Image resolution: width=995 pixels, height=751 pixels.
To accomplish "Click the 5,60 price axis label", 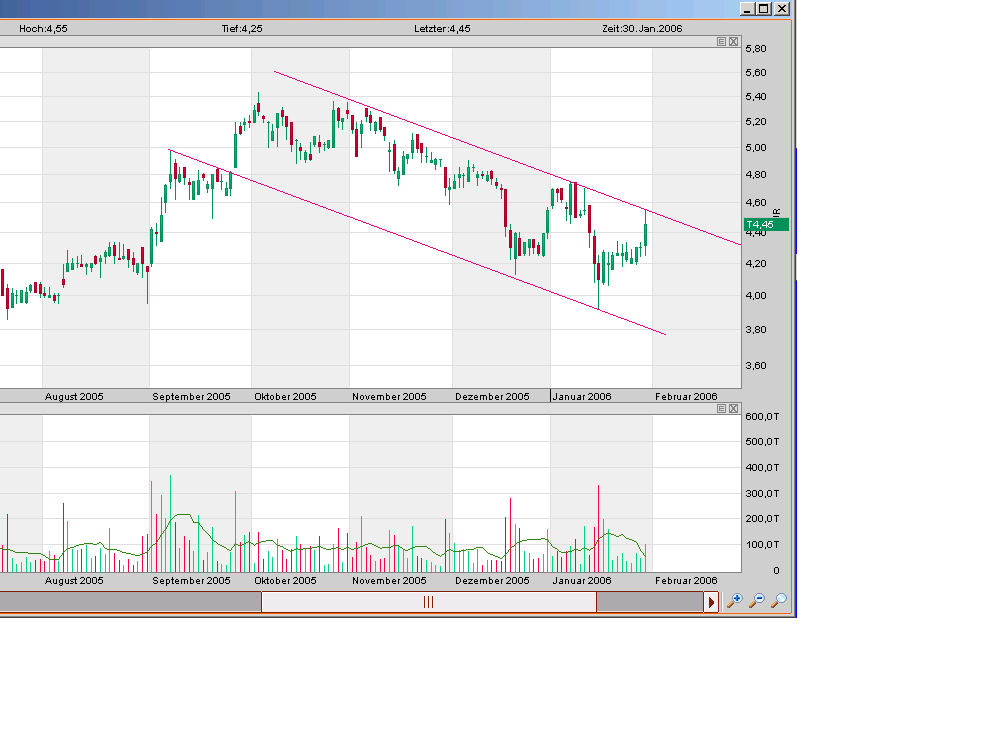I will [x=756, y=72].
